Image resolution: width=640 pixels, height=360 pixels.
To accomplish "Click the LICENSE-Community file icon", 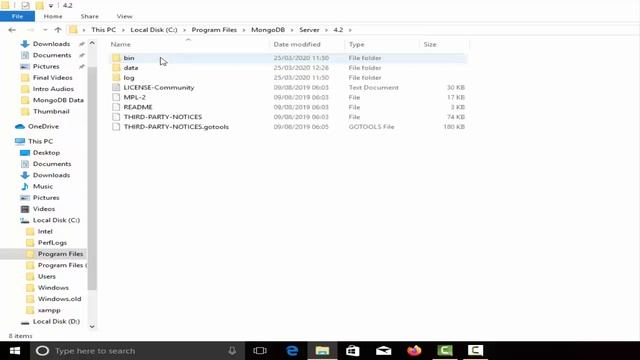I will coord(116,87).
